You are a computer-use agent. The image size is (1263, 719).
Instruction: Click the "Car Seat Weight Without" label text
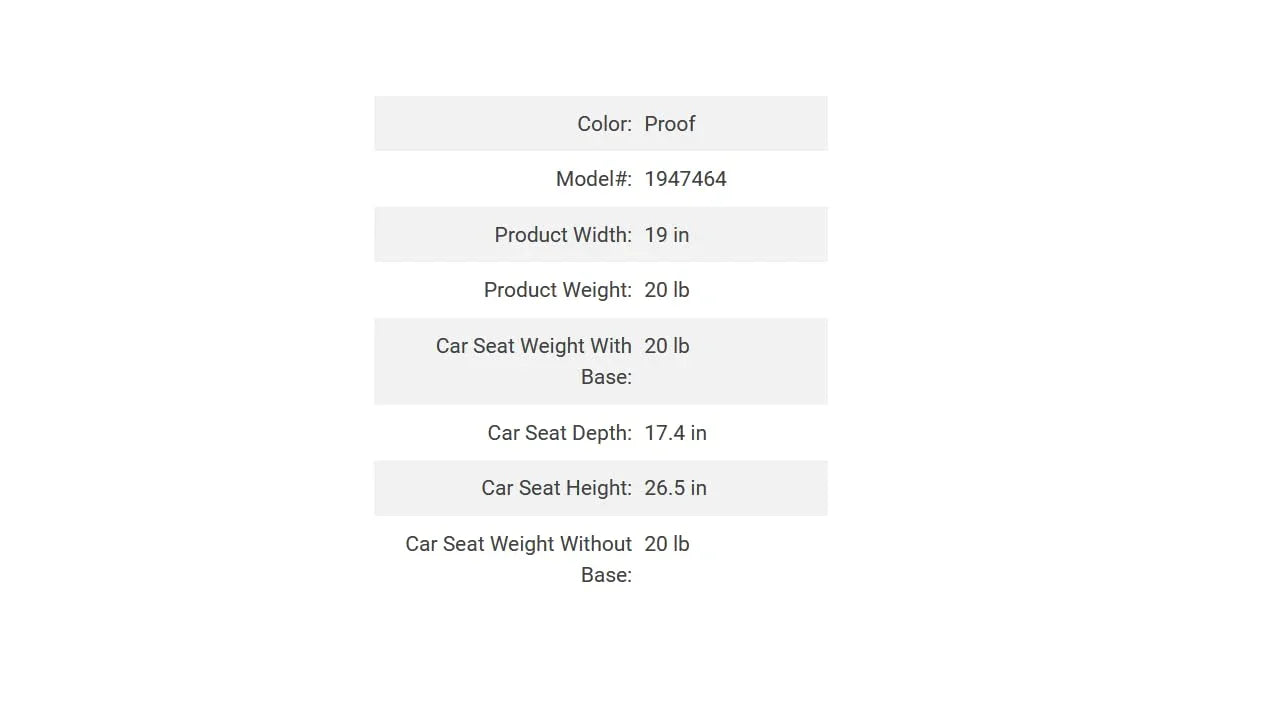click(518, 544)
